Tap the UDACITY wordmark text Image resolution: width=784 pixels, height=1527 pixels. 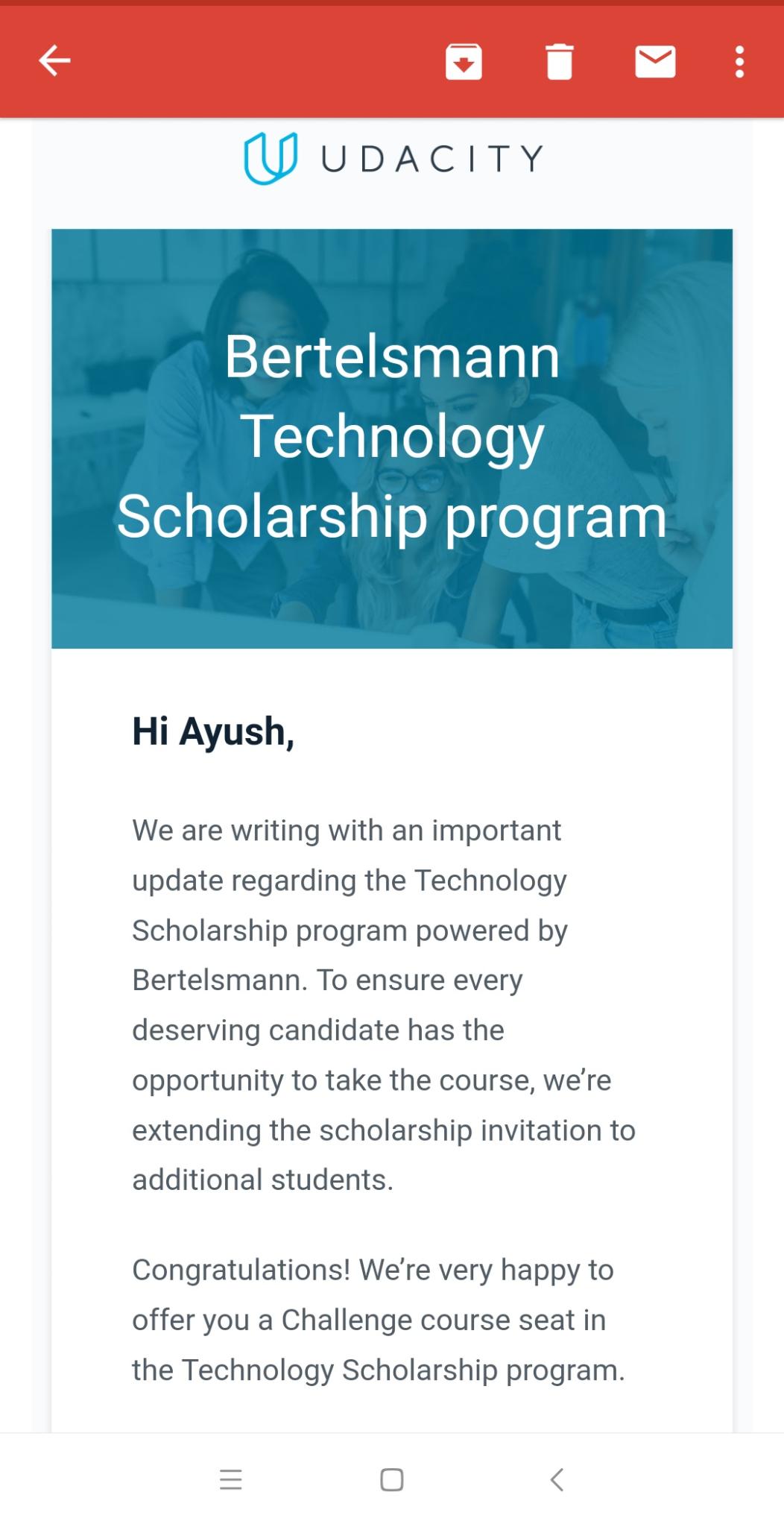tap(432, 159)
